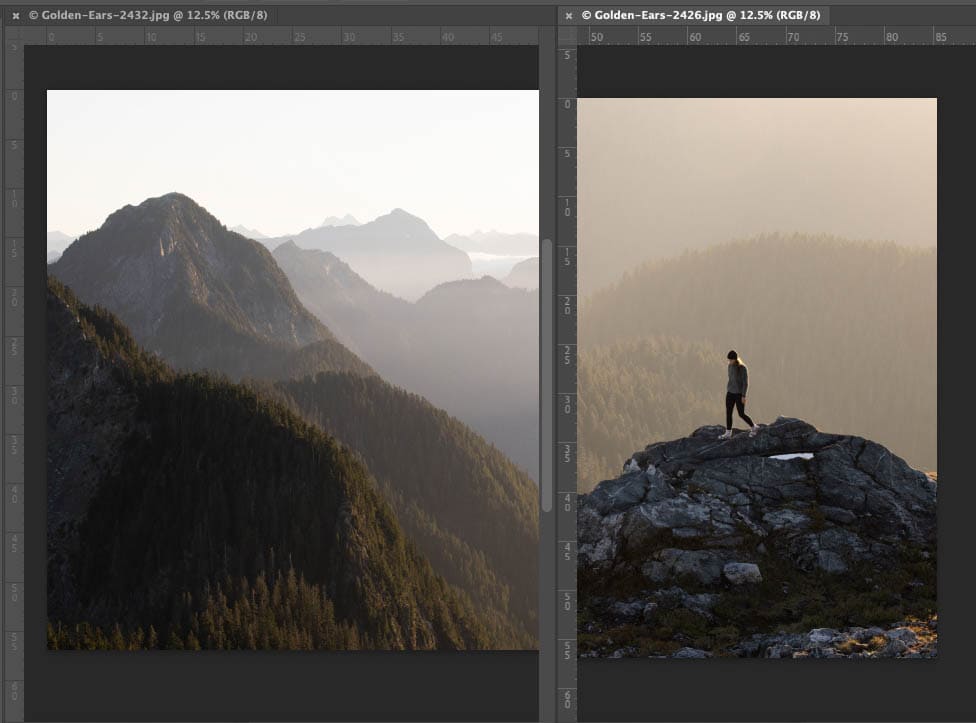Close the Golden-Ears-2432.jpg document tab
This screenshot has width=976, height=723.
point(16,16)
